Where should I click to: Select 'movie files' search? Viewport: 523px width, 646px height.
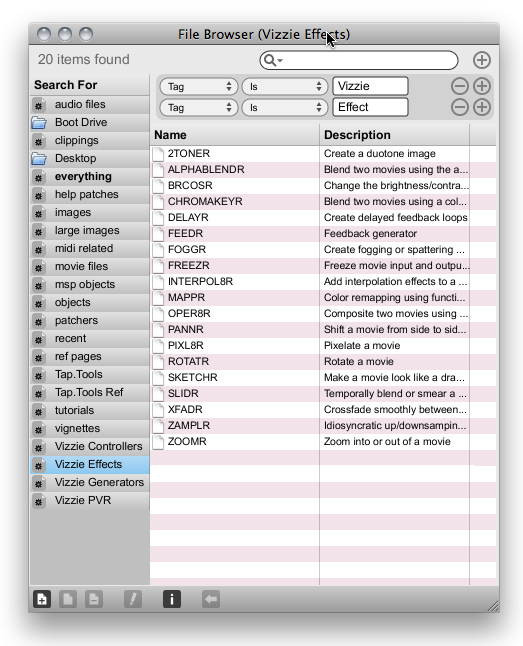click(x=90, y=267)
